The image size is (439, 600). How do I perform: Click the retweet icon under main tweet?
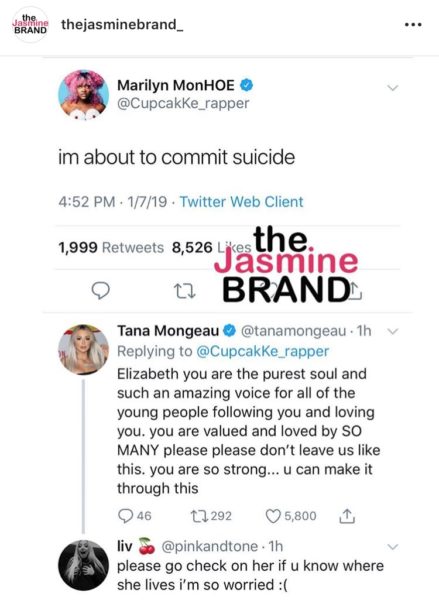click(x=185, y=291)
